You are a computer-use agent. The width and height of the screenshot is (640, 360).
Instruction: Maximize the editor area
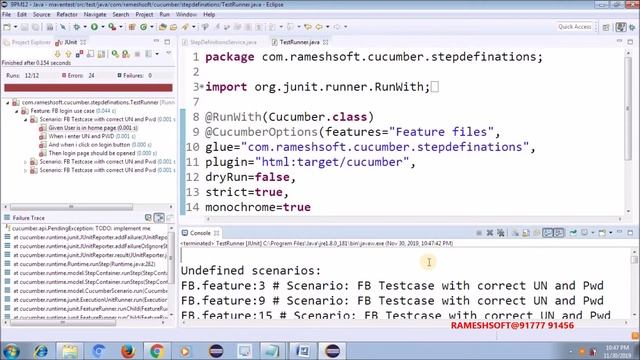tap(630, 42)
